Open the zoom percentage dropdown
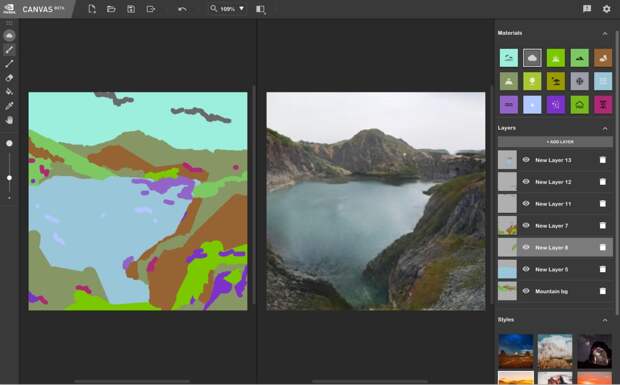620x385 pixels. pyautogui.click(x=227, y=9)
